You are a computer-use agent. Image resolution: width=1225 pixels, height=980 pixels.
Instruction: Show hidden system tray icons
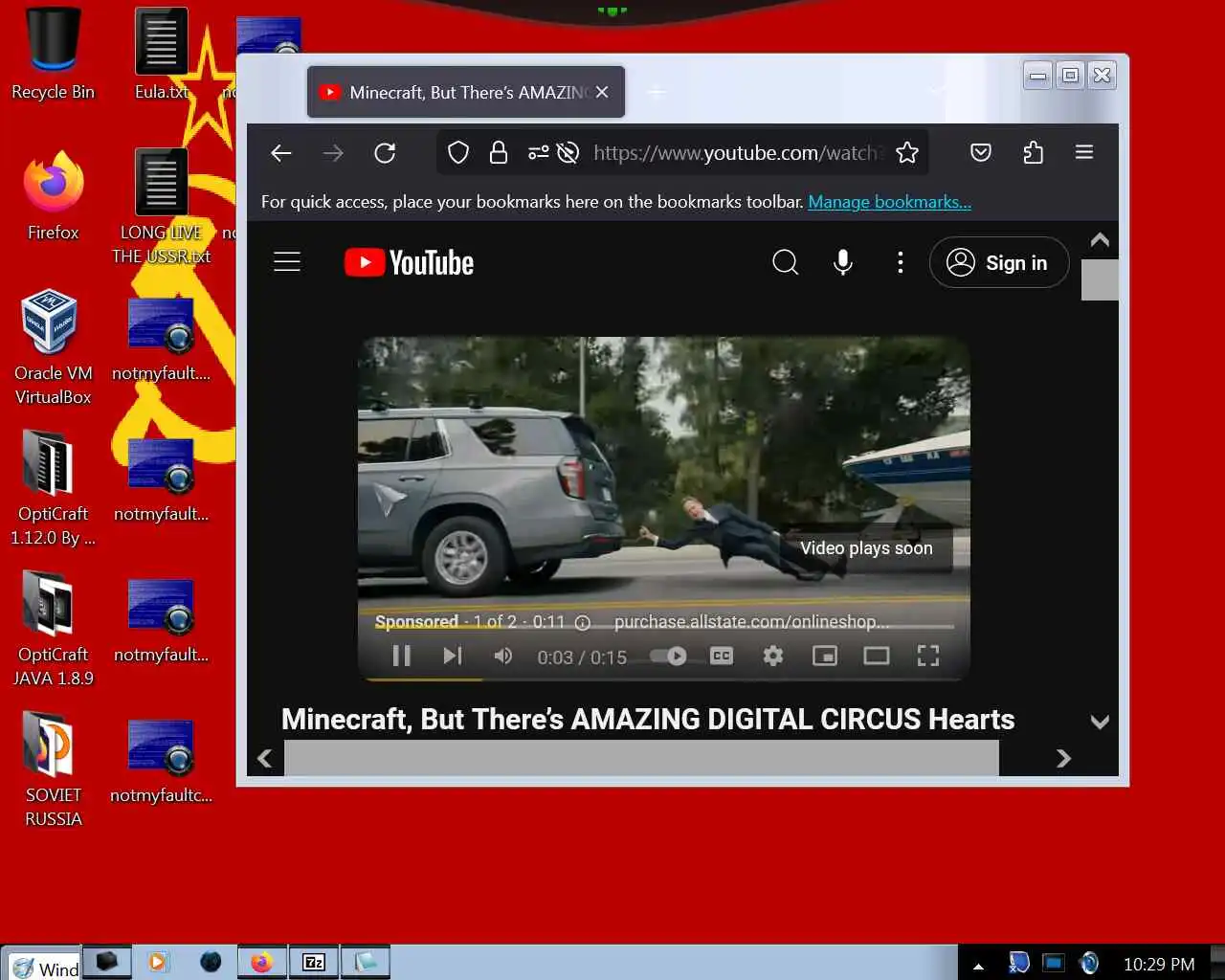point(978,966)
